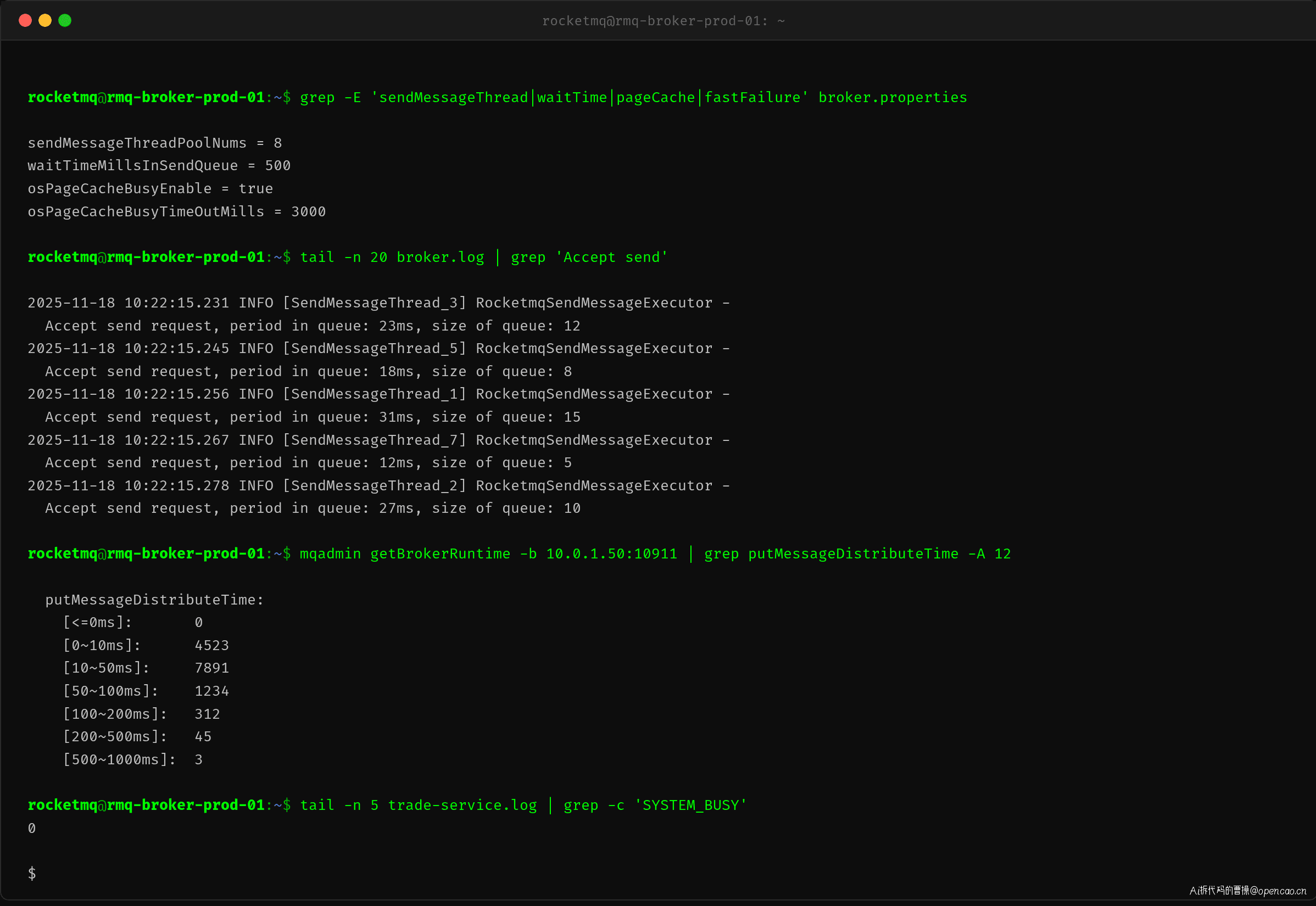Select the [50~100ms] 1234 row

click(146, 691)
